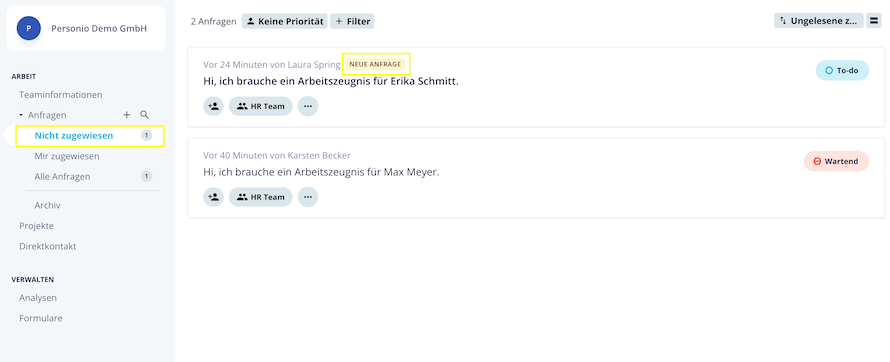
Task: Click the Personio Demo GmbH avatar
Action: coord(29,28)
